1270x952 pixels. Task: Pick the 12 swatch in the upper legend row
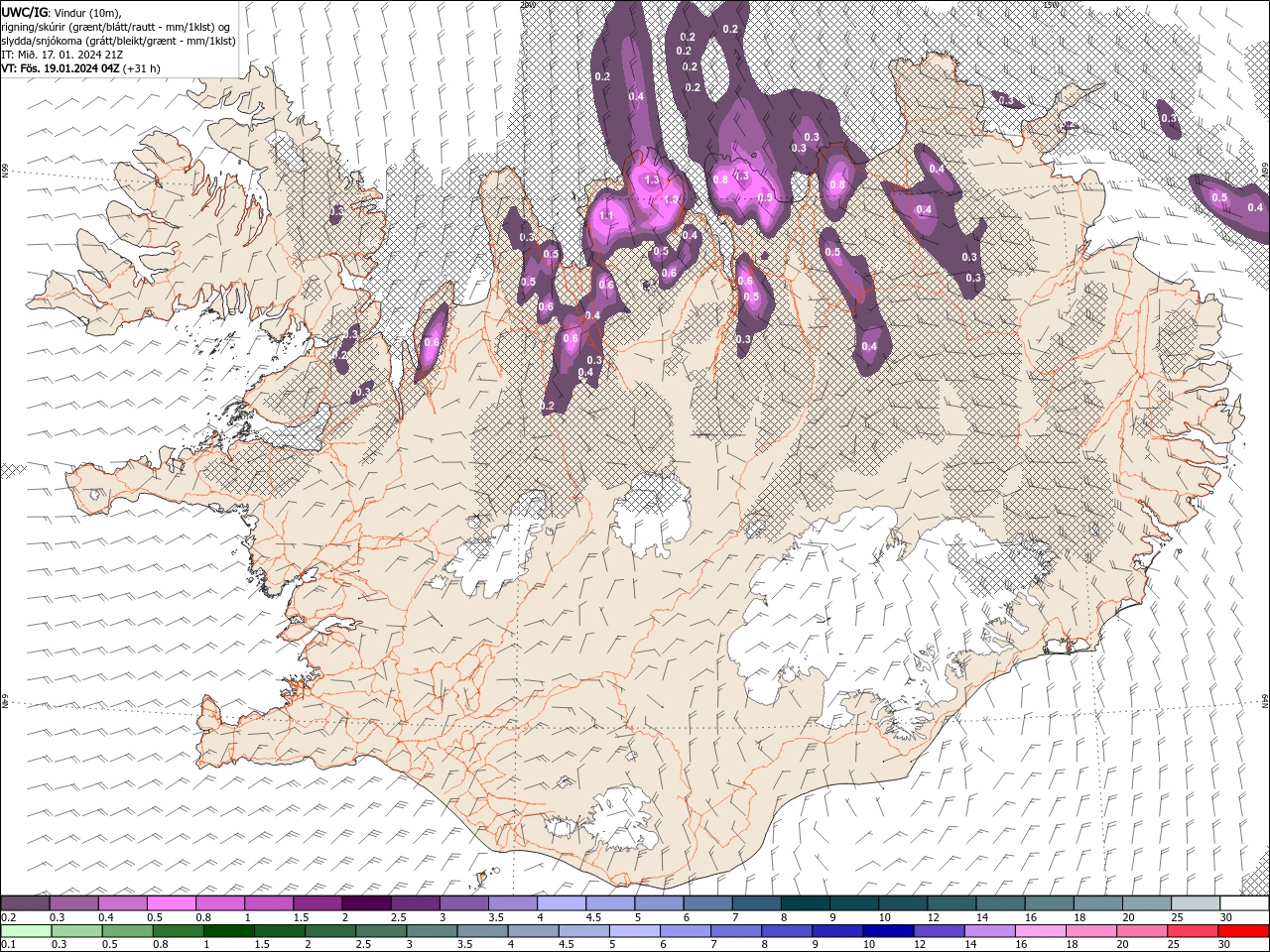pos(951,903)
